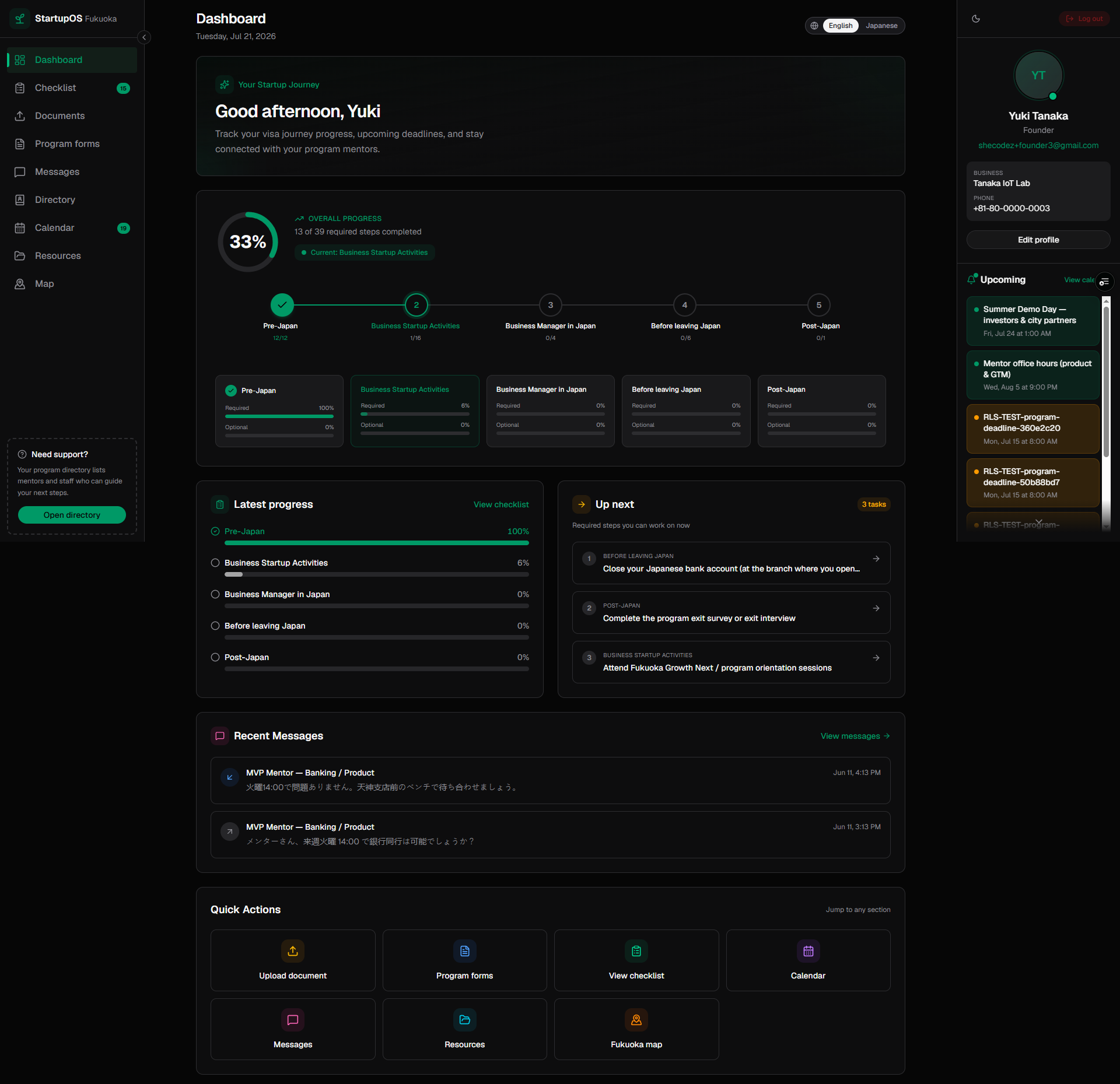Click the Upload document quick action
This screenshot has height=1084, width=1120.
click(x=293, y=960)
